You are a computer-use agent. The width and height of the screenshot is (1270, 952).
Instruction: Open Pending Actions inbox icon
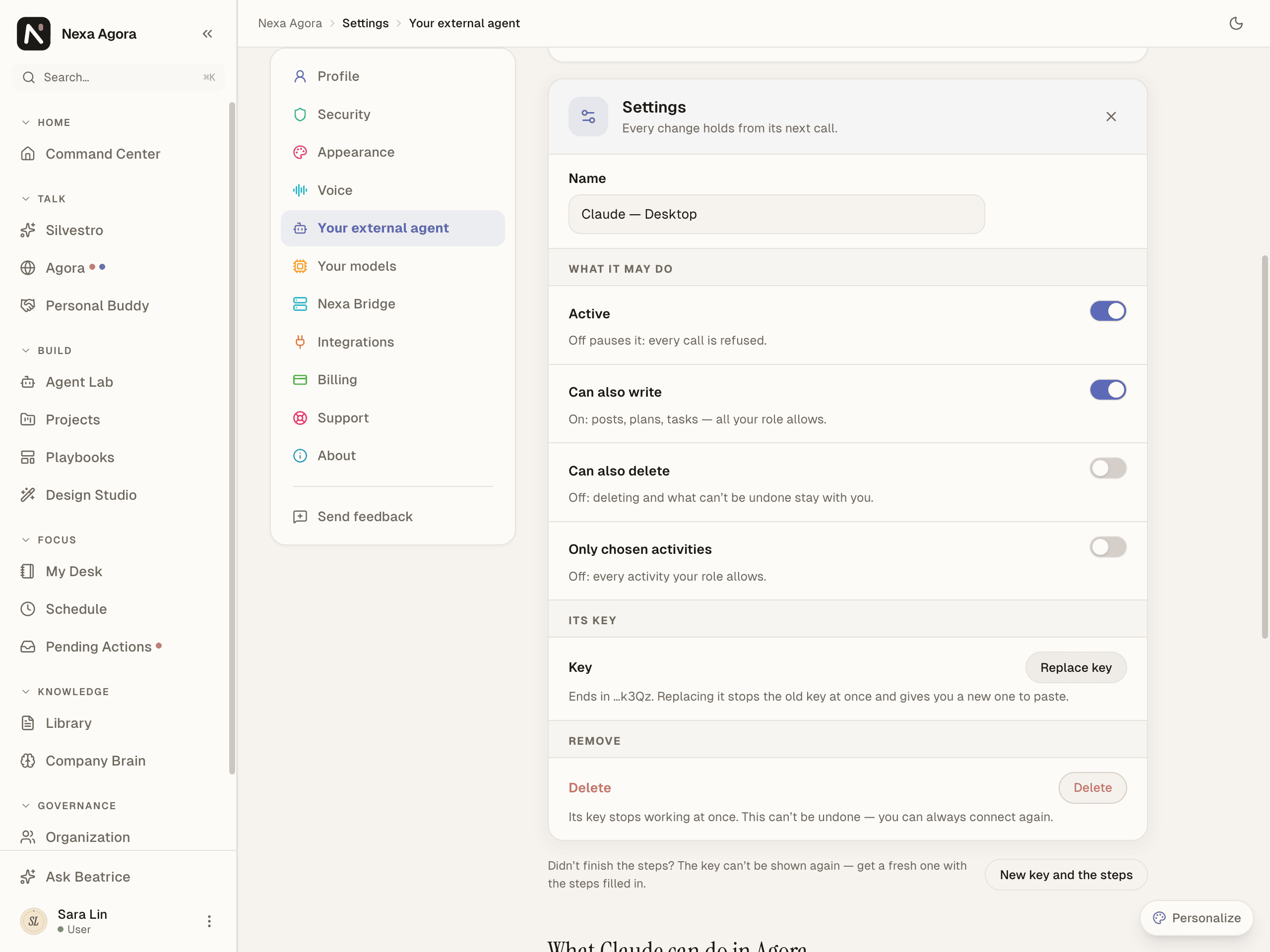click(28, 647)
